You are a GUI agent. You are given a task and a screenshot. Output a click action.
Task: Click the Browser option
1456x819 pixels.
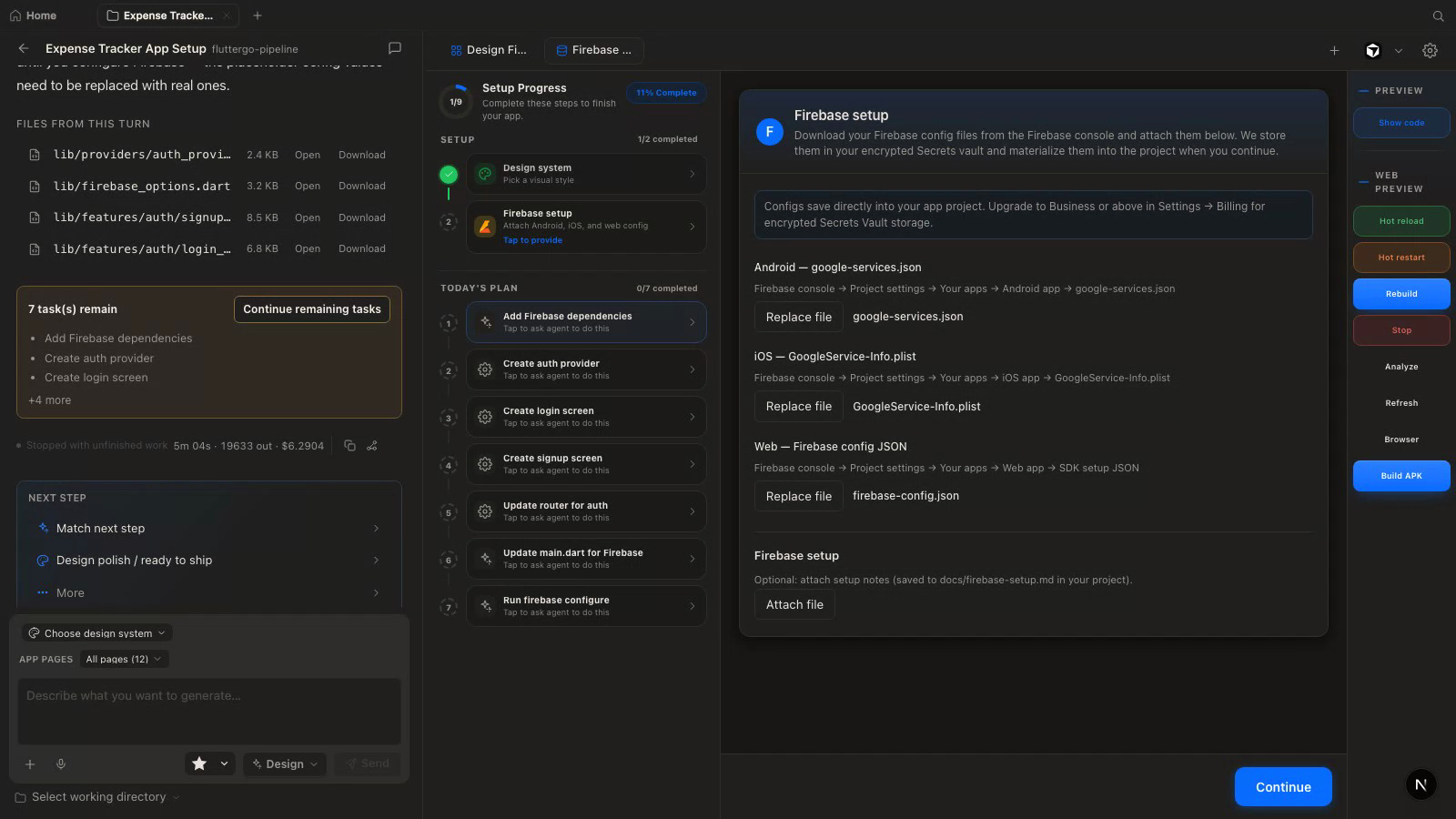[1401, 440]
